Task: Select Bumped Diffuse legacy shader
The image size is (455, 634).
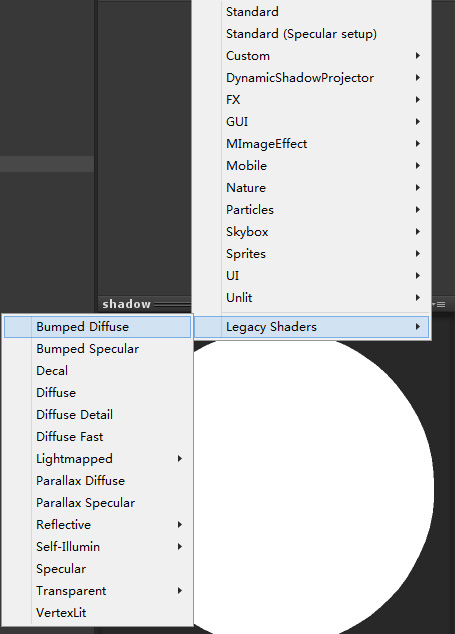Action: pyautogui.click(x=97, y=327)
